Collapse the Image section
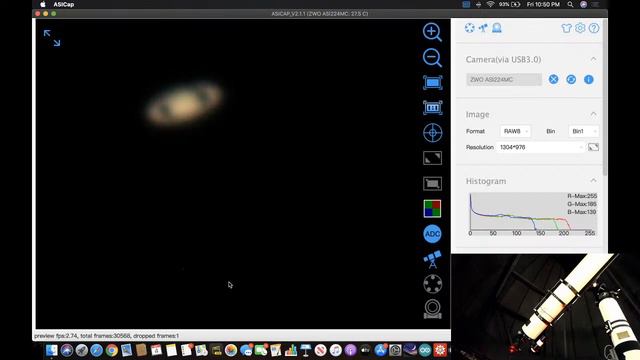Viewport: 640px width, 360px height. click(593, 114)
